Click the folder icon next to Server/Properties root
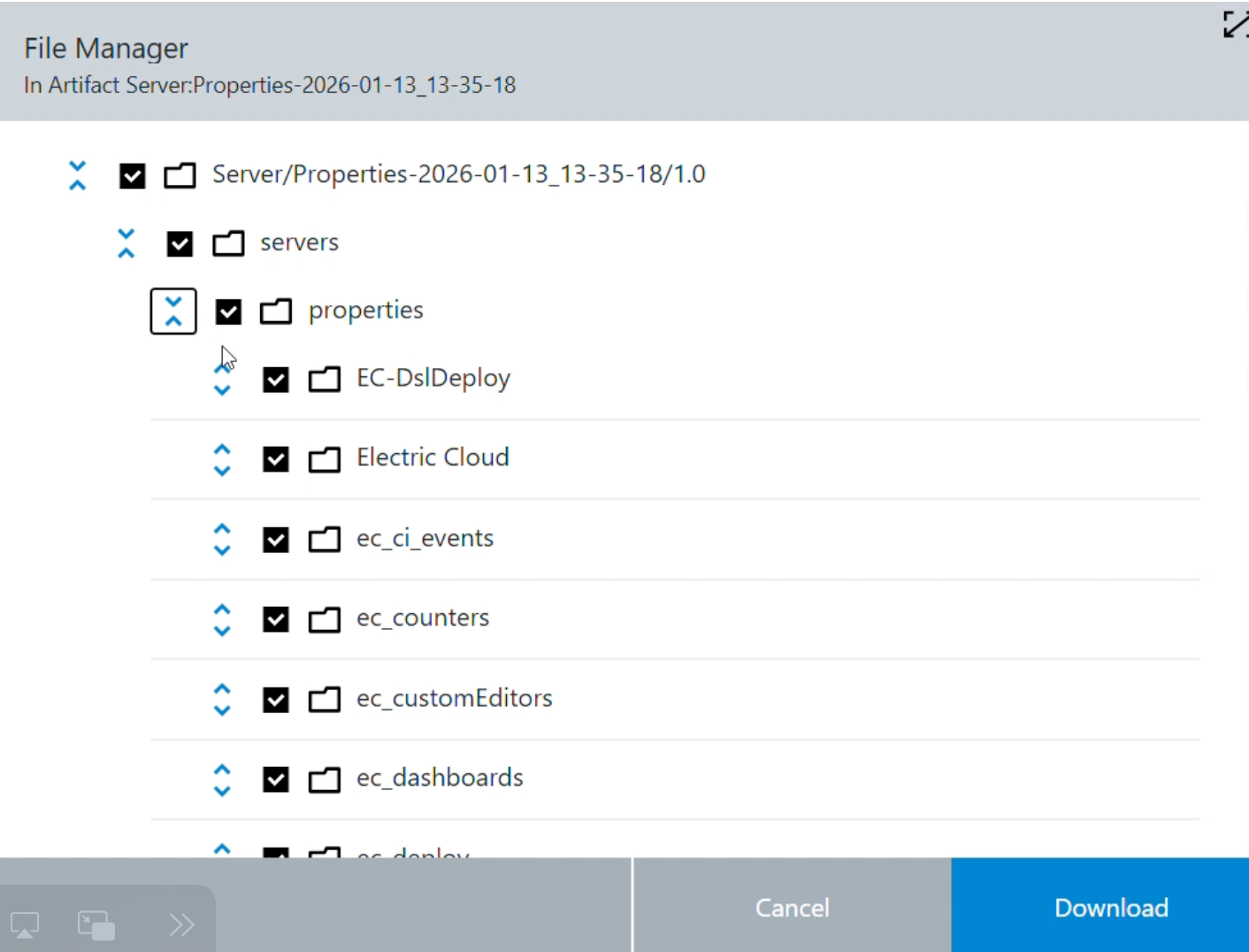The image size is (1249, 952). [180, 175]
